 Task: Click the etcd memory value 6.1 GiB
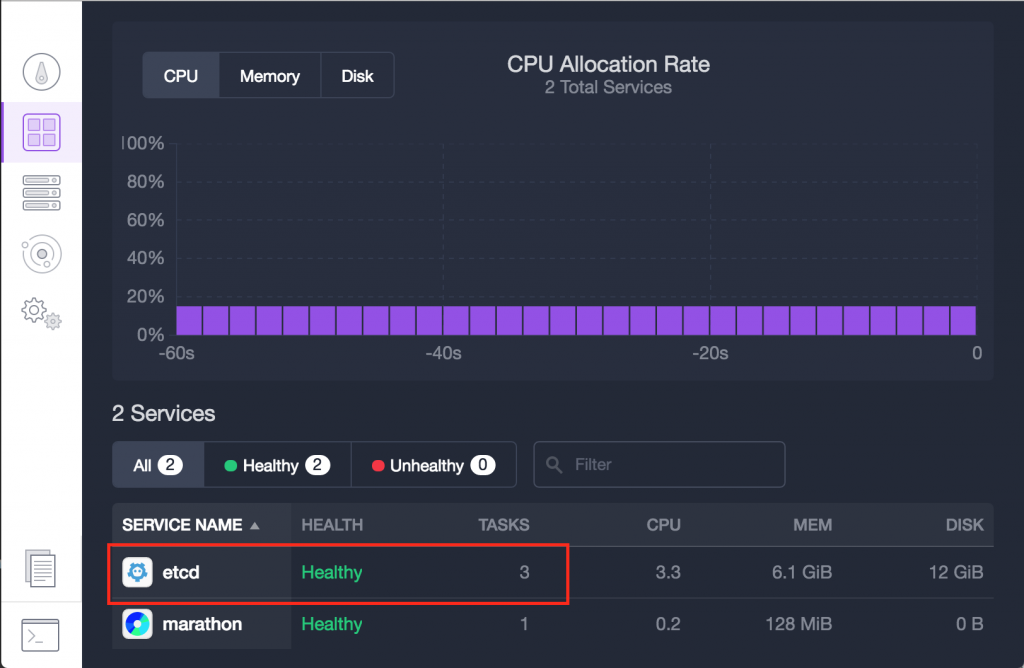point(802,573)
